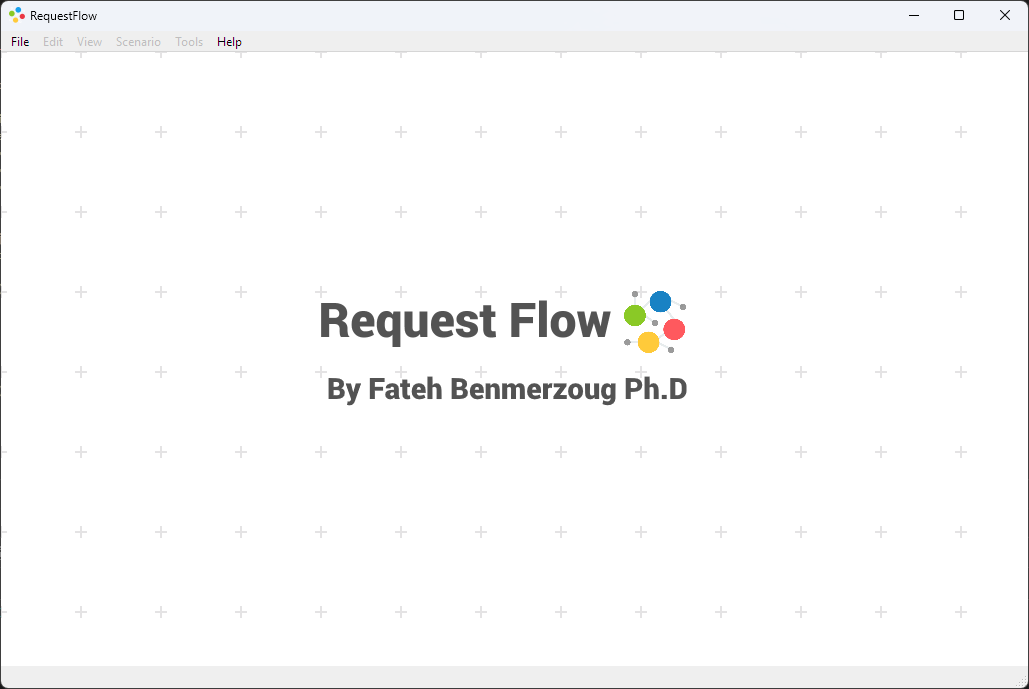The height and width of the screenshot is (689, 1029).
Task: Click the empty status bar at bottom
Action: (x=514, y=676)
